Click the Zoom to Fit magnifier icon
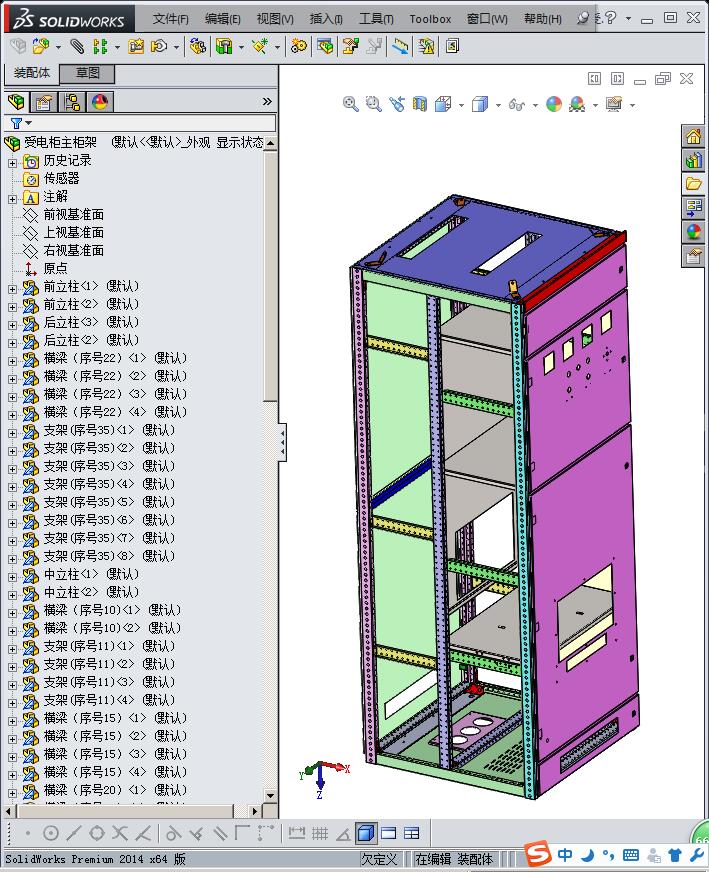This screenshot has height=872, width=709. point(350,104)
